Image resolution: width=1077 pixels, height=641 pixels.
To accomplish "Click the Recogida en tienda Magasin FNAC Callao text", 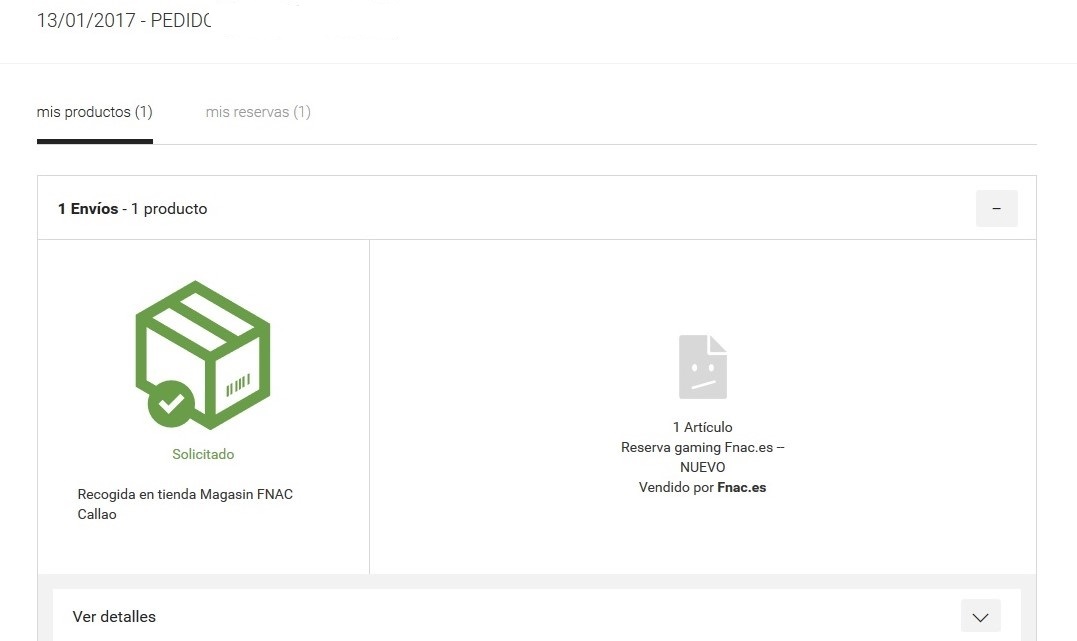I will (185, 504).
